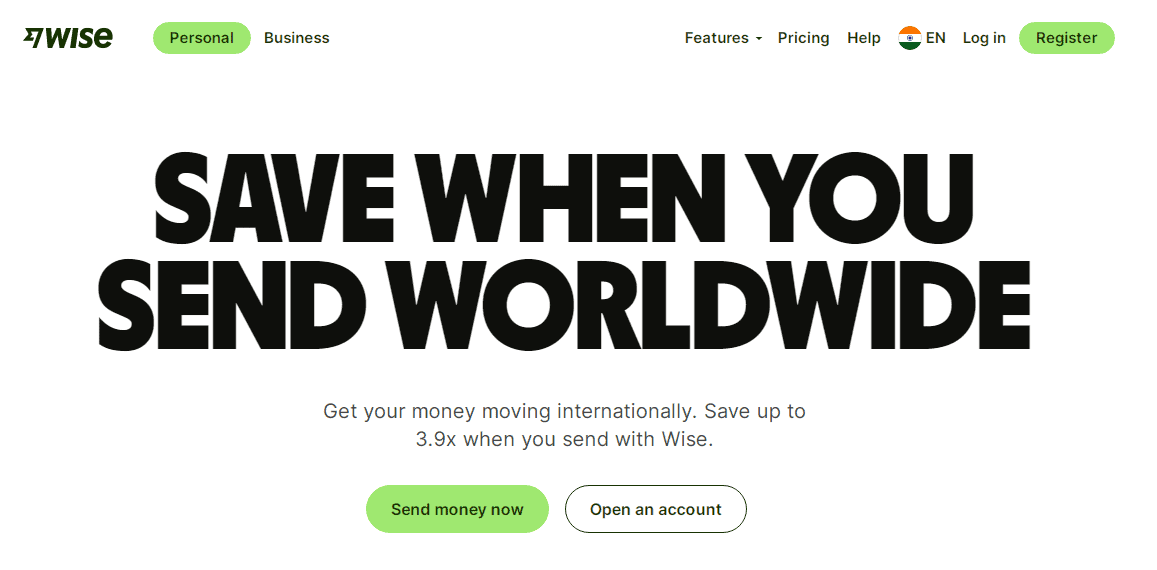Select the Personal tab
The height and width of the screenshot is (570, 1157).
[x=201, y=38]
